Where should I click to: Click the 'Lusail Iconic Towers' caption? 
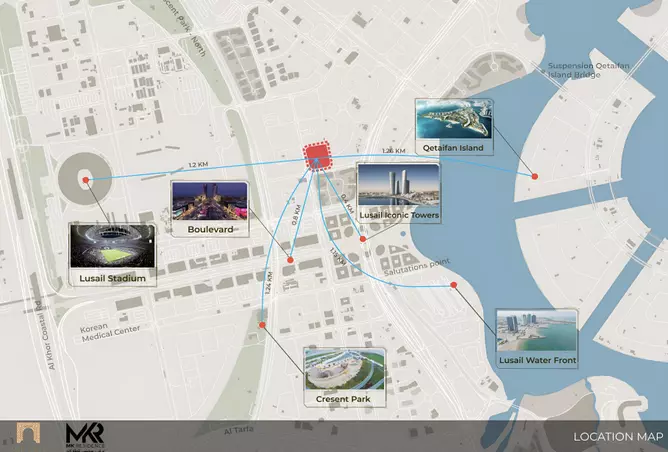tap(399, 215)
